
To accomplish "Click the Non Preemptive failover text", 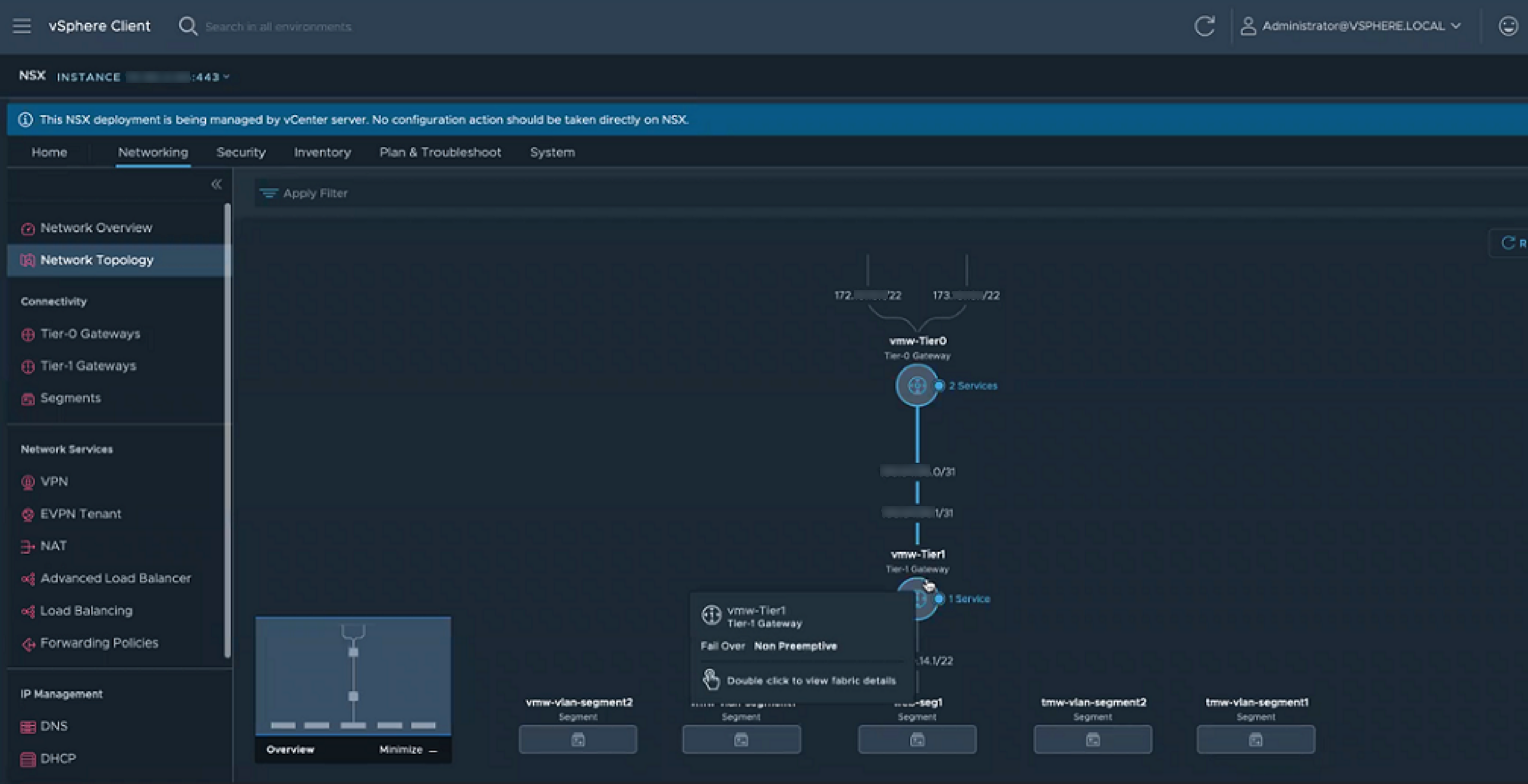I will 795,647.
